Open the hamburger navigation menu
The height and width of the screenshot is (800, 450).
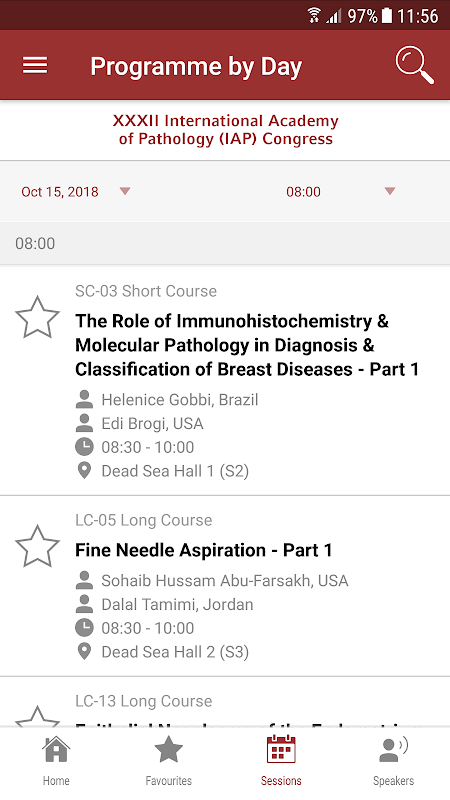click(x=35, y=65)
